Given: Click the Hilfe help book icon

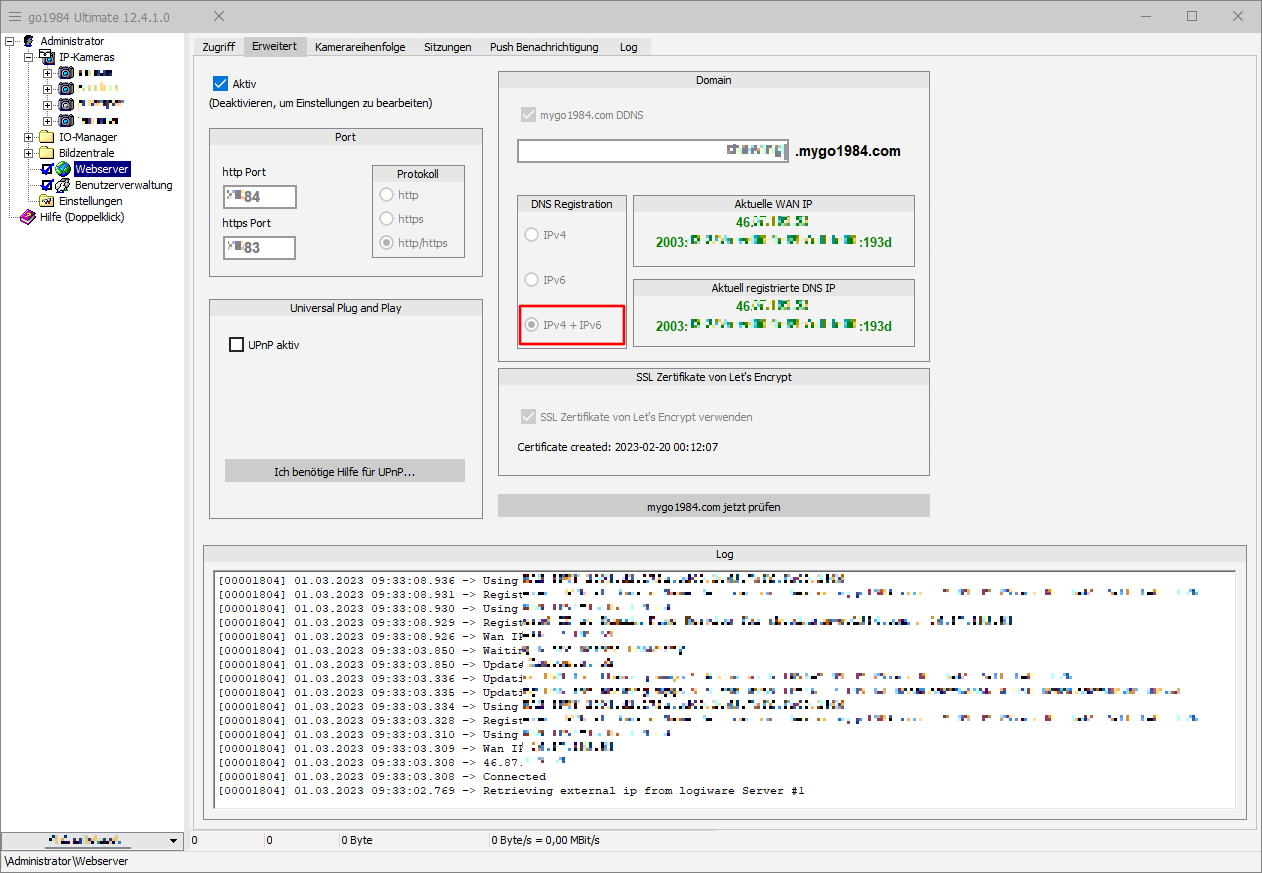Looking at the screenshot, I should (27, 217).
